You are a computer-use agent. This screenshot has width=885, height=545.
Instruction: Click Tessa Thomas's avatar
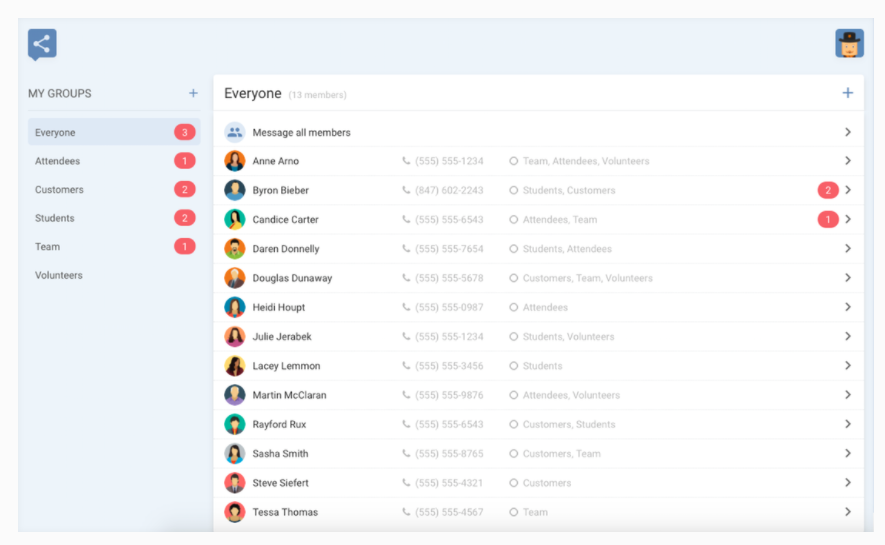(x=235, y=512)
